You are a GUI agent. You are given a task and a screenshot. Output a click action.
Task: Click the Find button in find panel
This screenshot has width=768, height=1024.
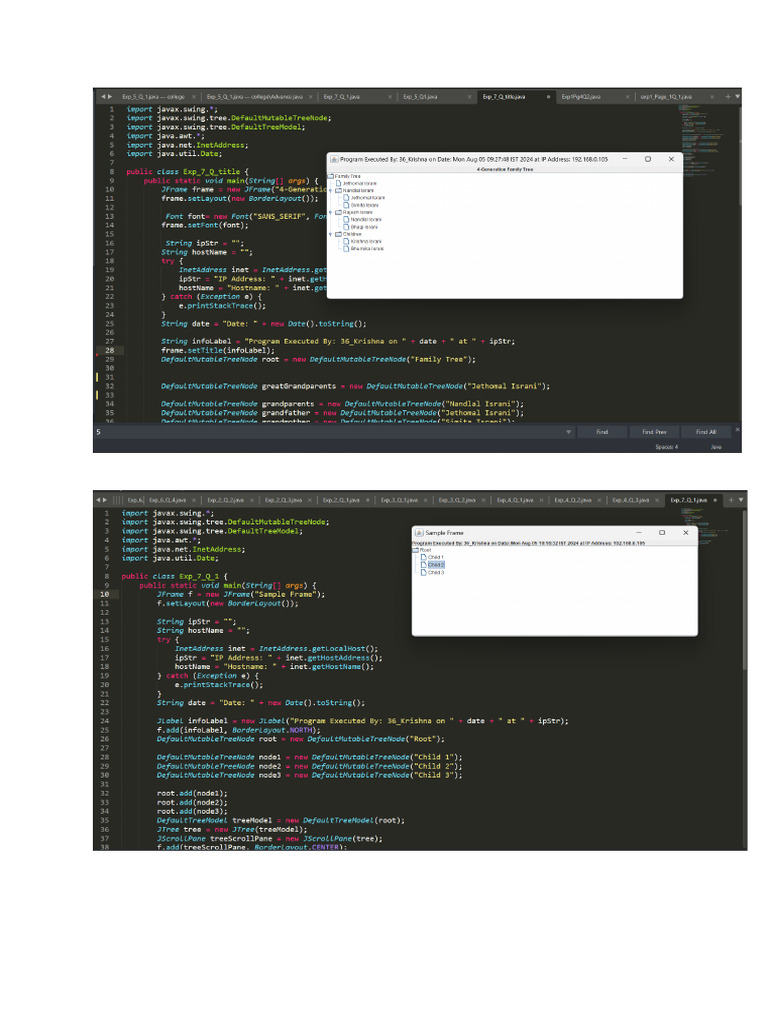pos(602,432)
